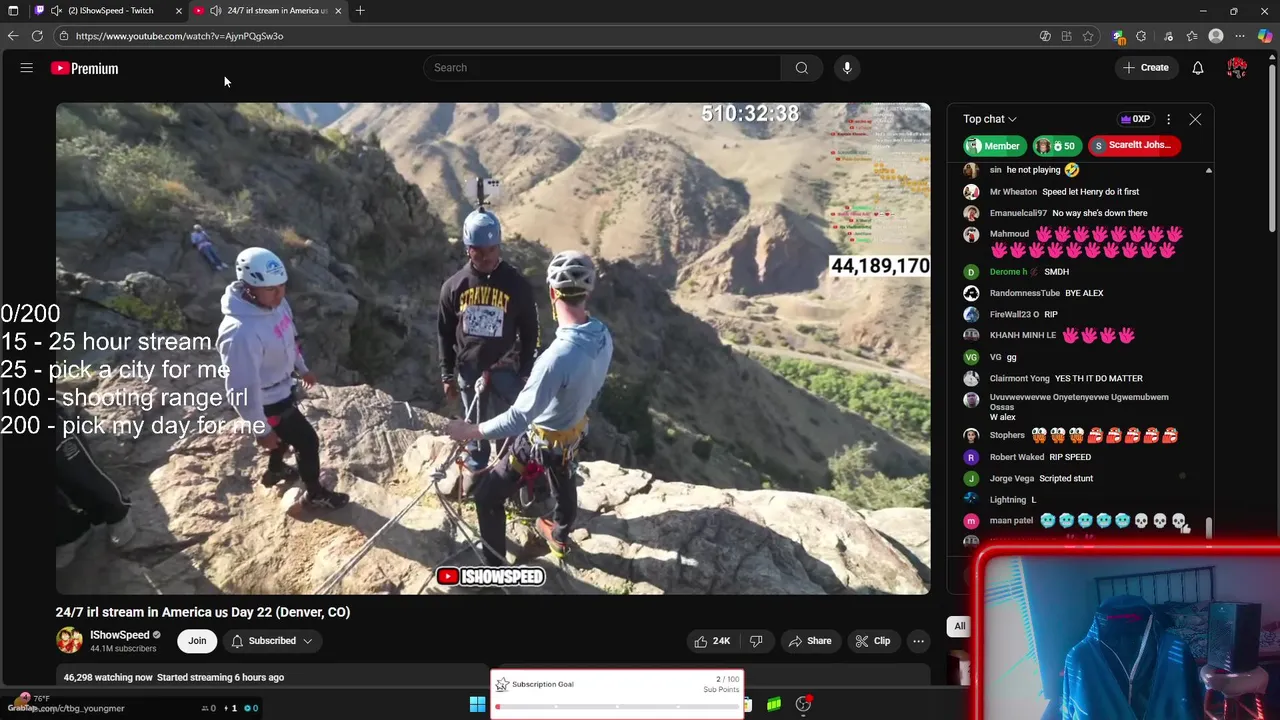Image resolution: width=1280 pixels, height=720 pixels.
Task: Share the video
Action: click(809, 641)
